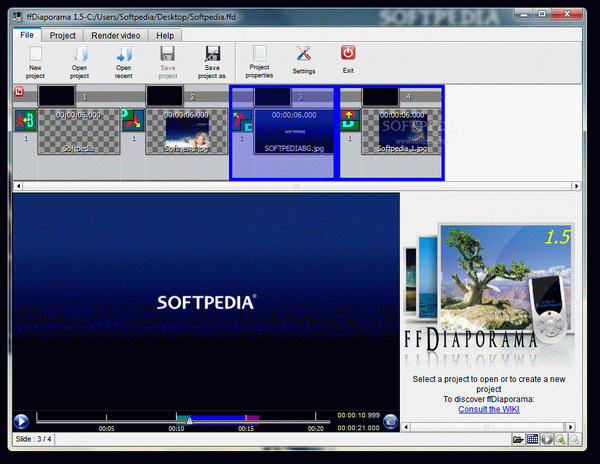This screenshot has width=600, height=464.
Task: Open Project properties
Action: (259, 62)
